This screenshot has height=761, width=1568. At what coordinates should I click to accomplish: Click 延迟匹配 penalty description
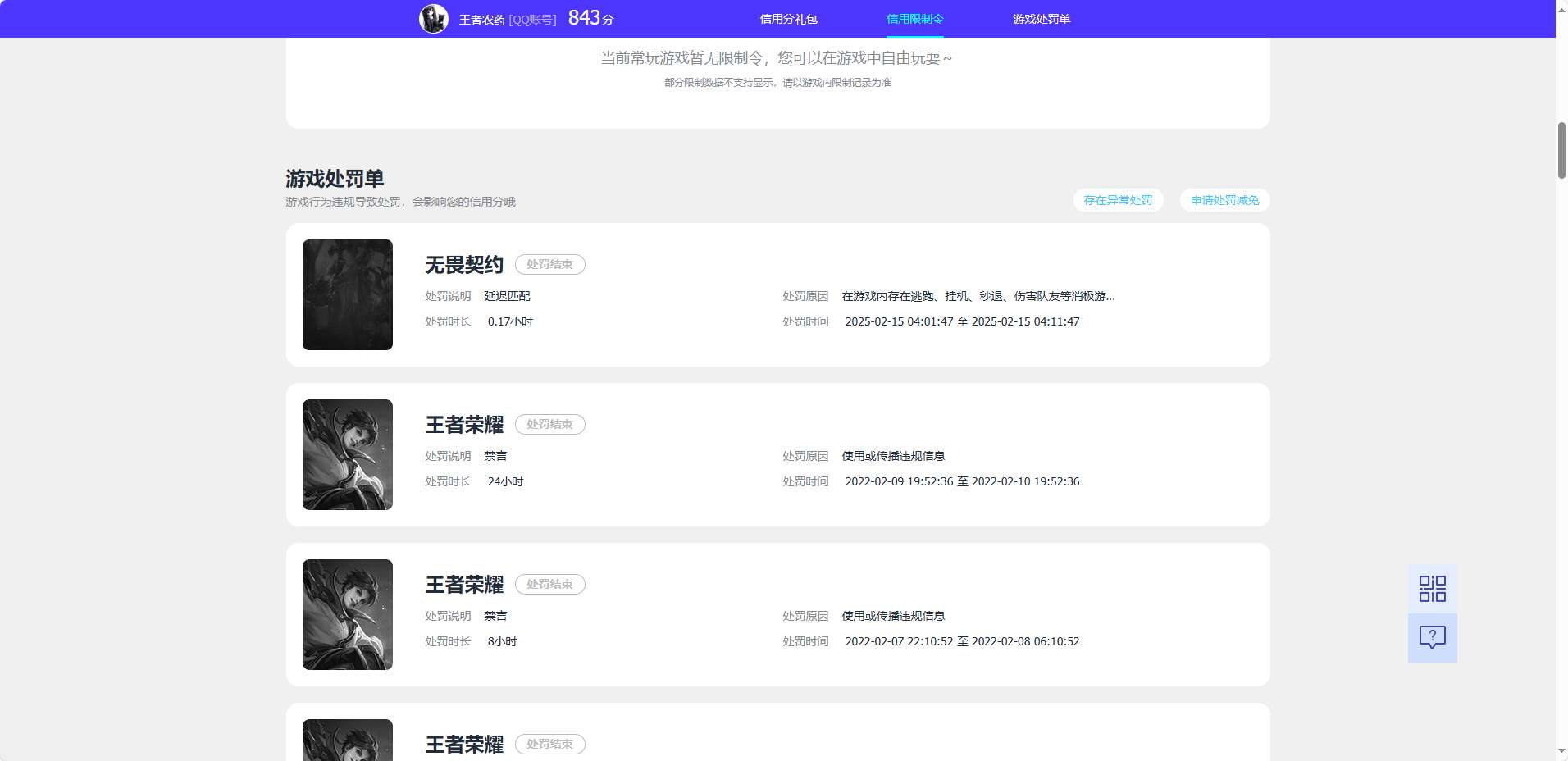pos(507,296)
